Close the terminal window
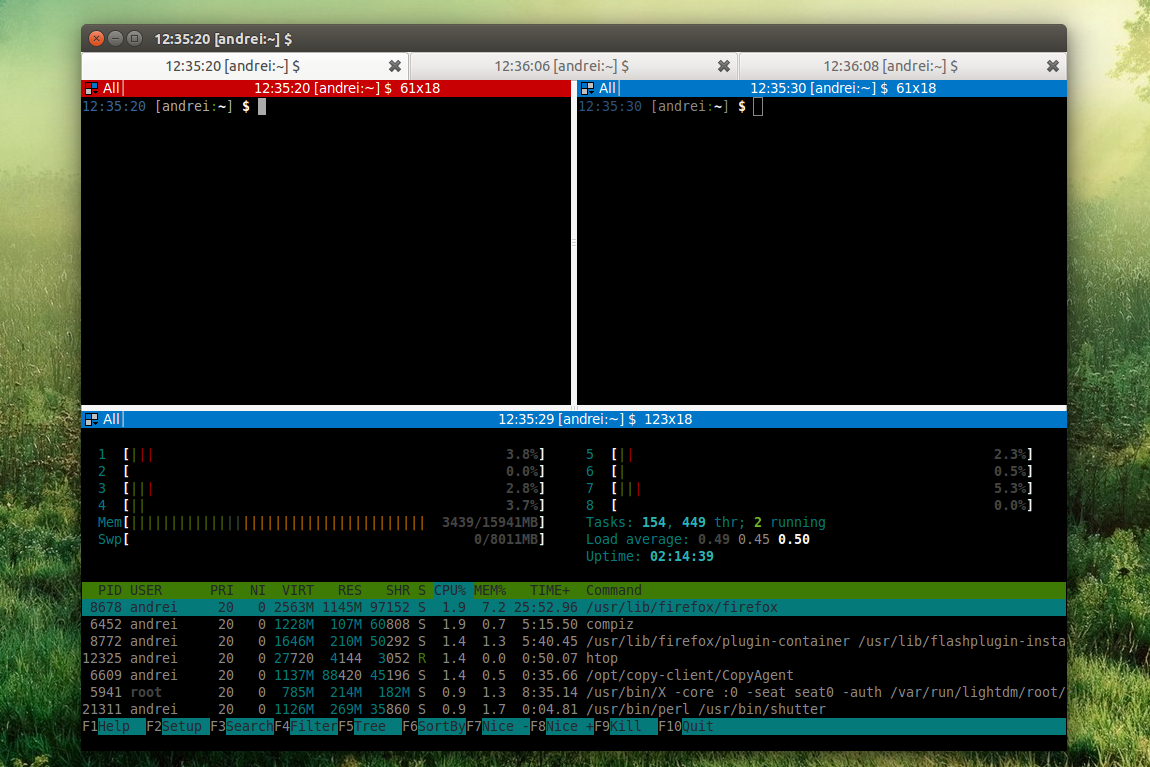The height and width of the screenshot is (767, 1150). 97,38
